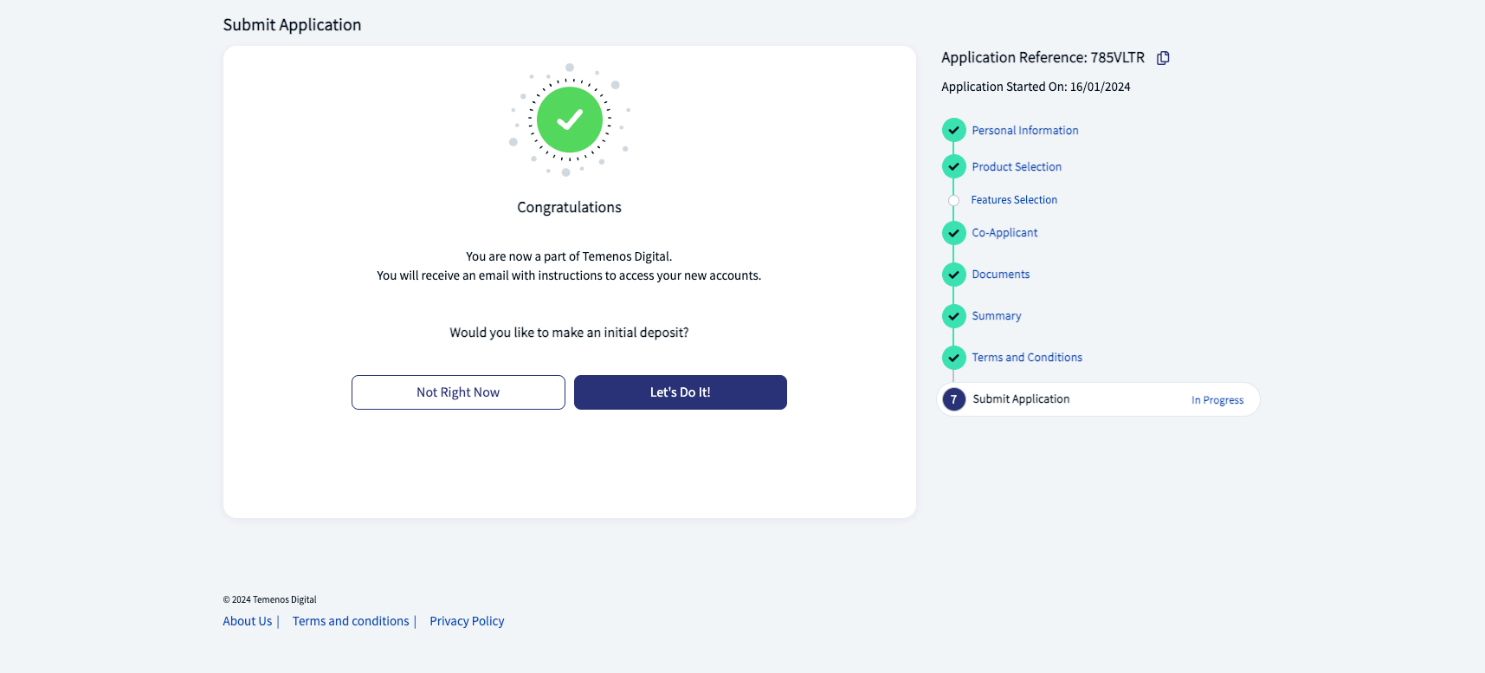The height and width of the screenshot is (673, 1485).
Task: Click the Terms and Conditions step checkmark
Action: point(953,358)
